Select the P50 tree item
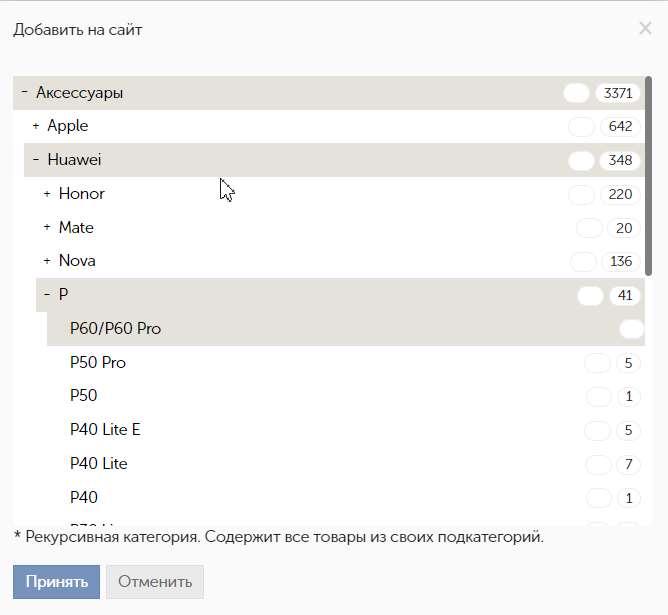The image size is (668, 615). [84, 396]
